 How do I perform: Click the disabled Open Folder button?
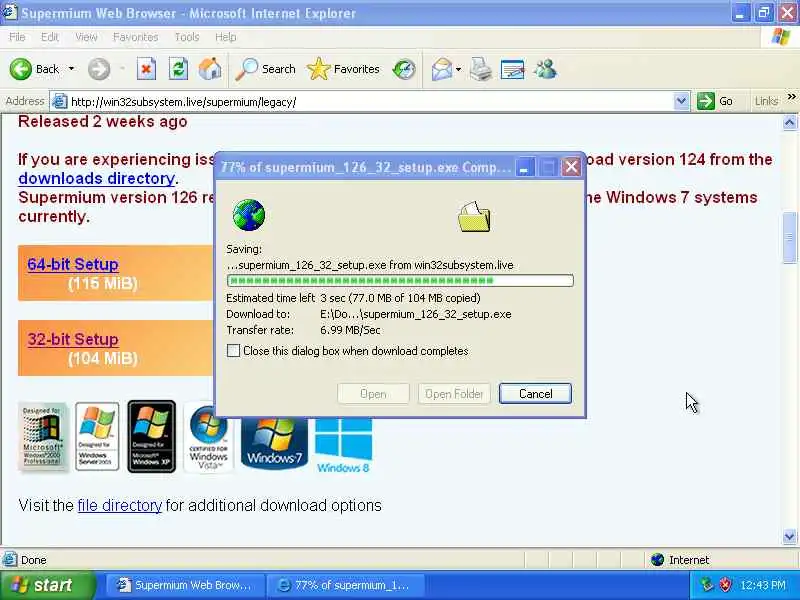coord(454,393)
